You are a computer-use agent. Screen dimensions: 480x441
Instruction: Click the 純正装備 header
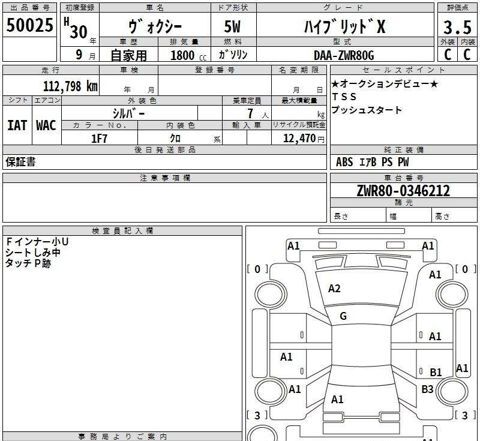404,150
